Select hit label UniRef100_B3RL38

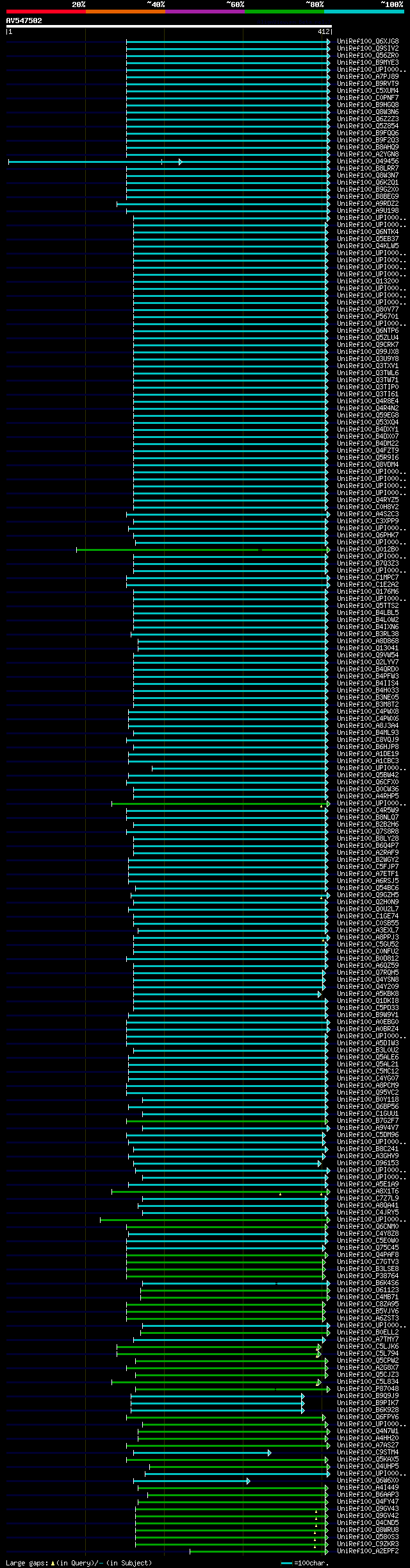[x=368, y=634]
